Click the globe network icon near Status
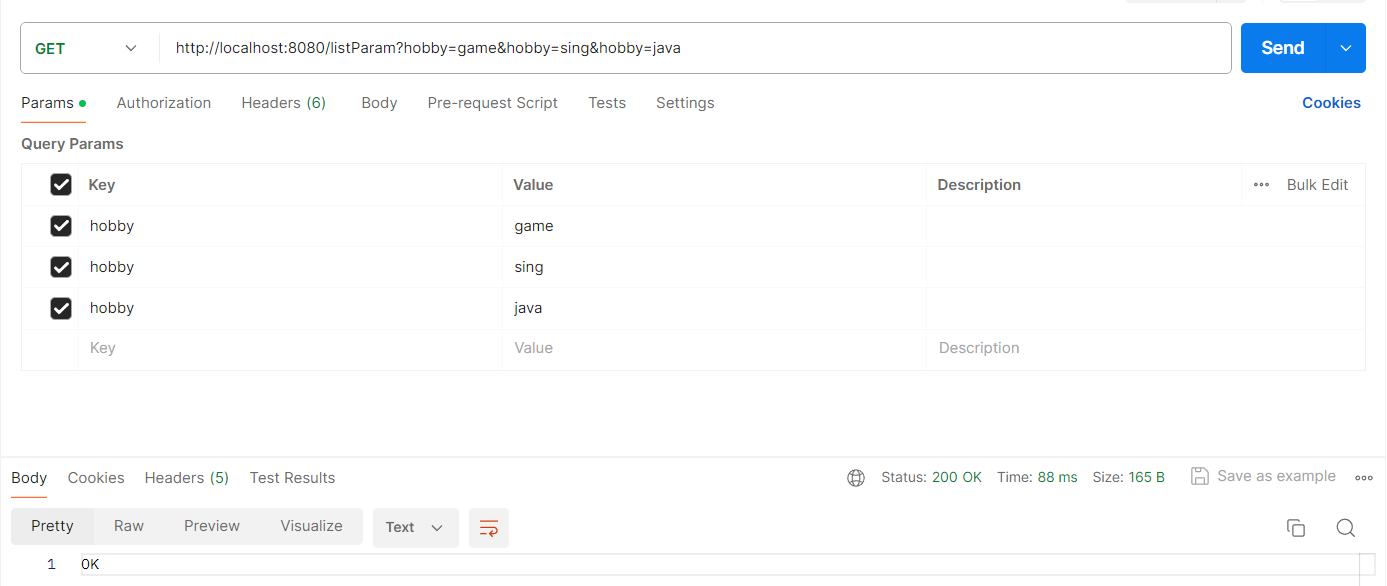Screen dimensions: 1387x586 856,478
